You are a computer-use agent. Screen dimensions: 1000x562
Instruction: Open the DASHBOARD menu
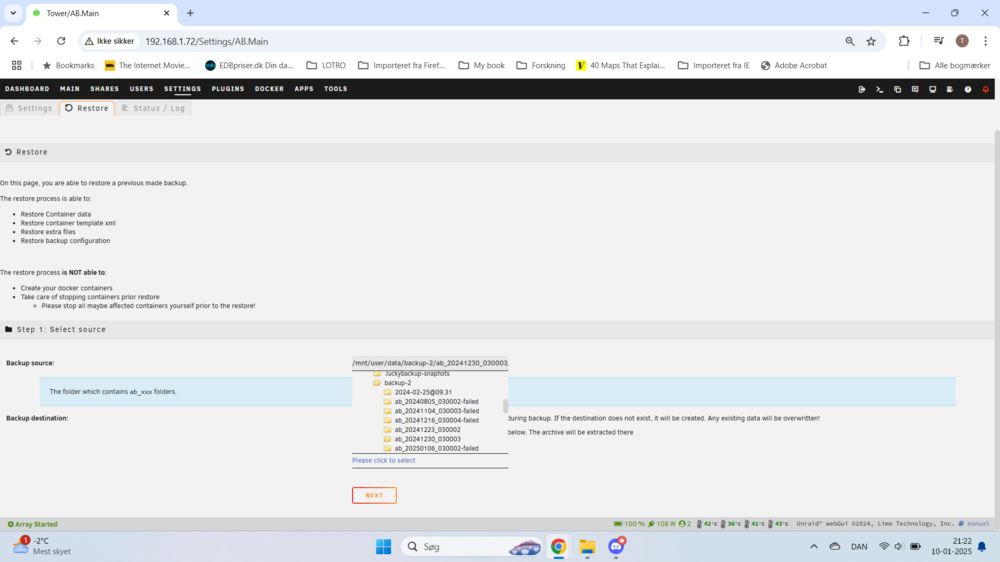click(x=27, y=89)
